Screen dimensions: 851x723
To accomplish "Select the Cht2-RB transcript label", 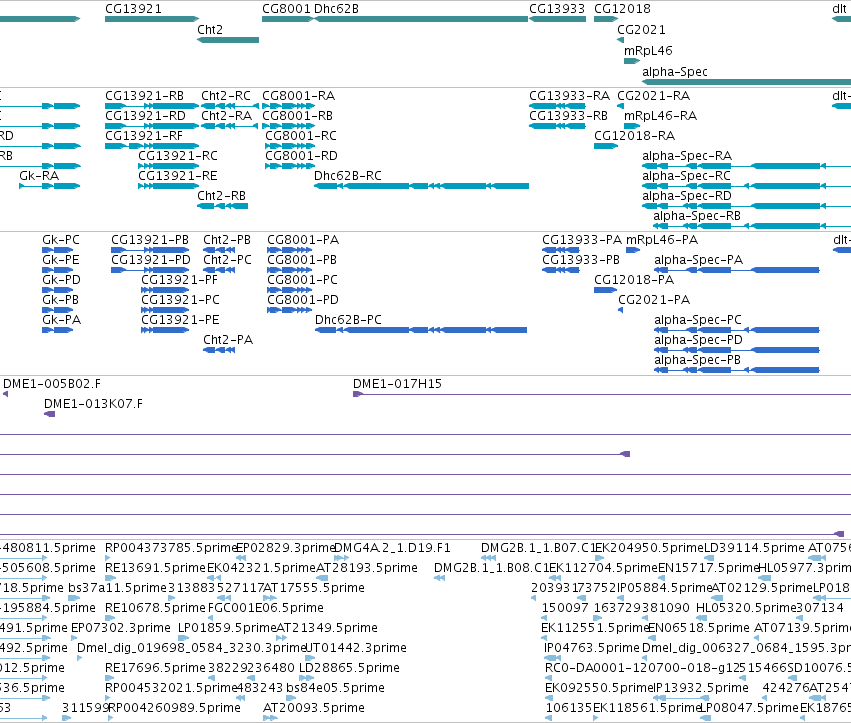I will [221, 196].
